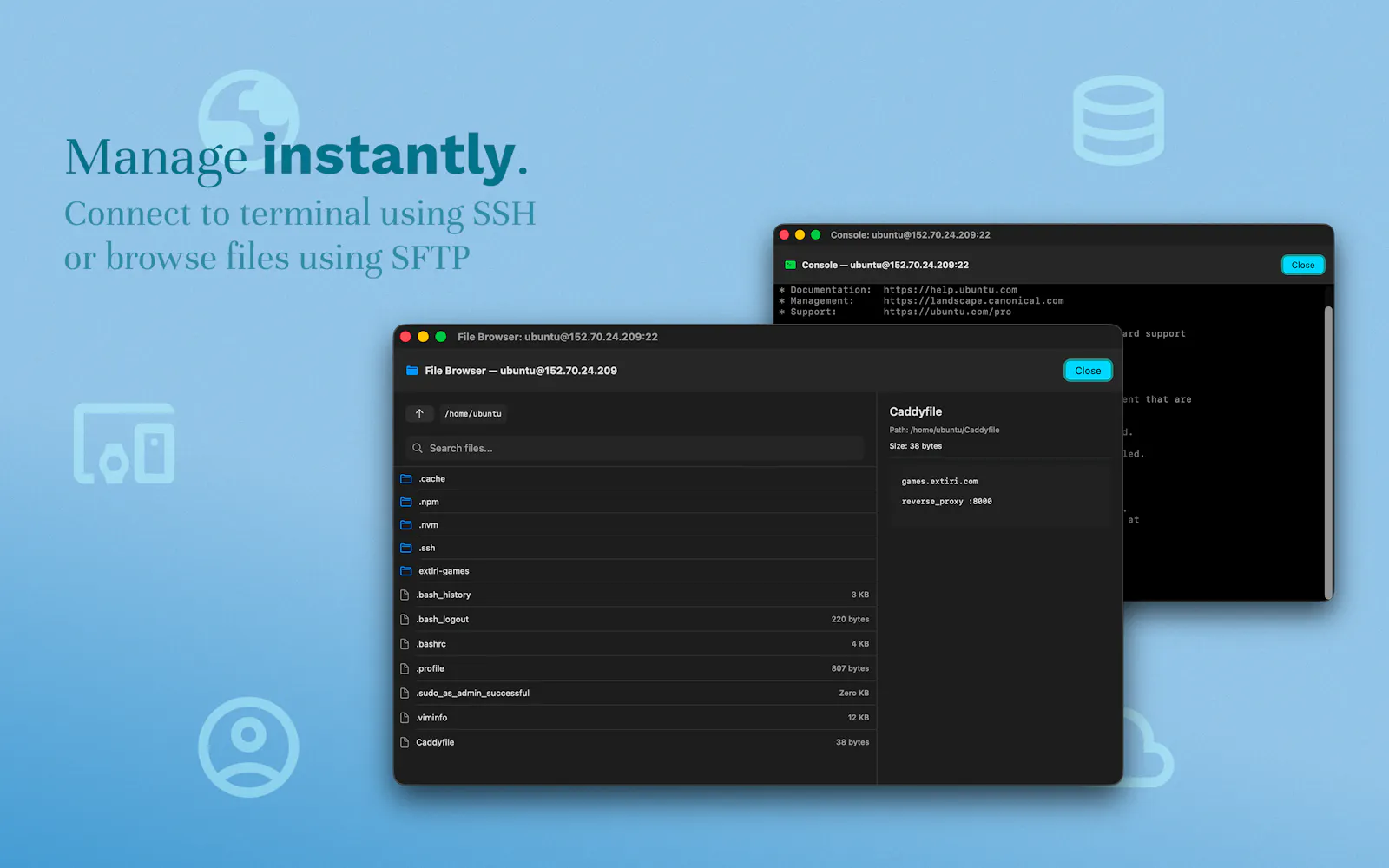Click the .bash_logout file icon
This screenshot has width=1389, height=868.
[405, 619]
